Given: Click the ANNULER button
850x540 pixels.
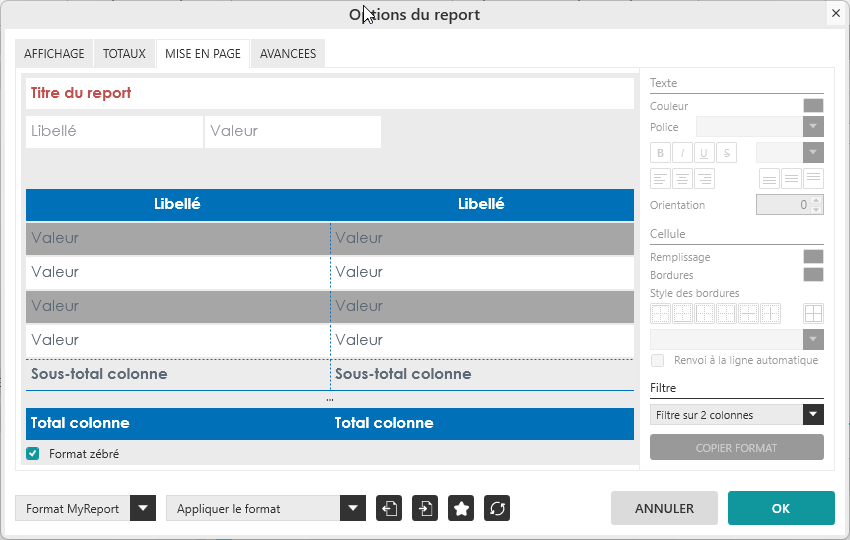Looking at the screenshot, I should [x=664, y=508].
